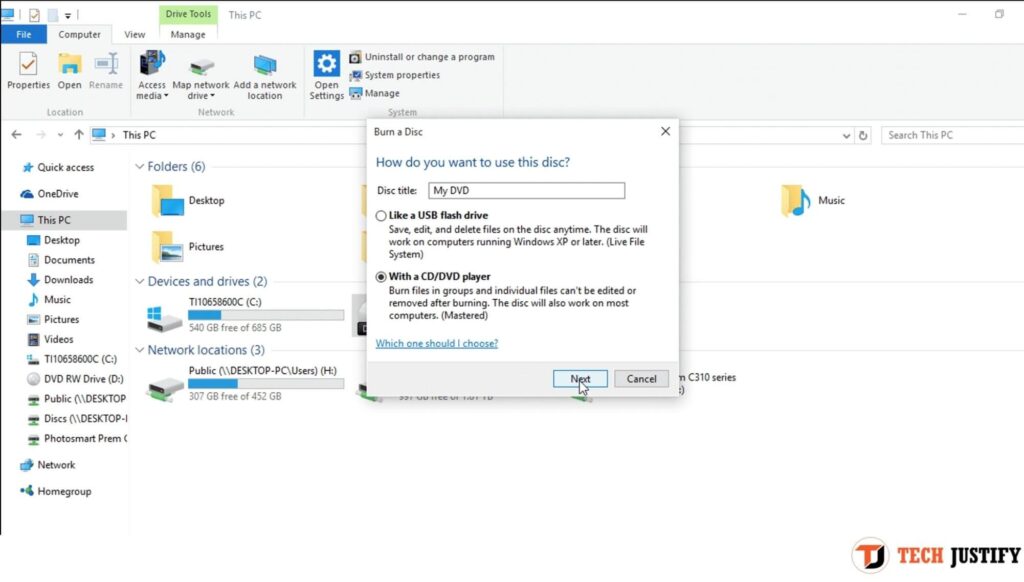Collapse the Devices and drives group

tap(139, 282)
